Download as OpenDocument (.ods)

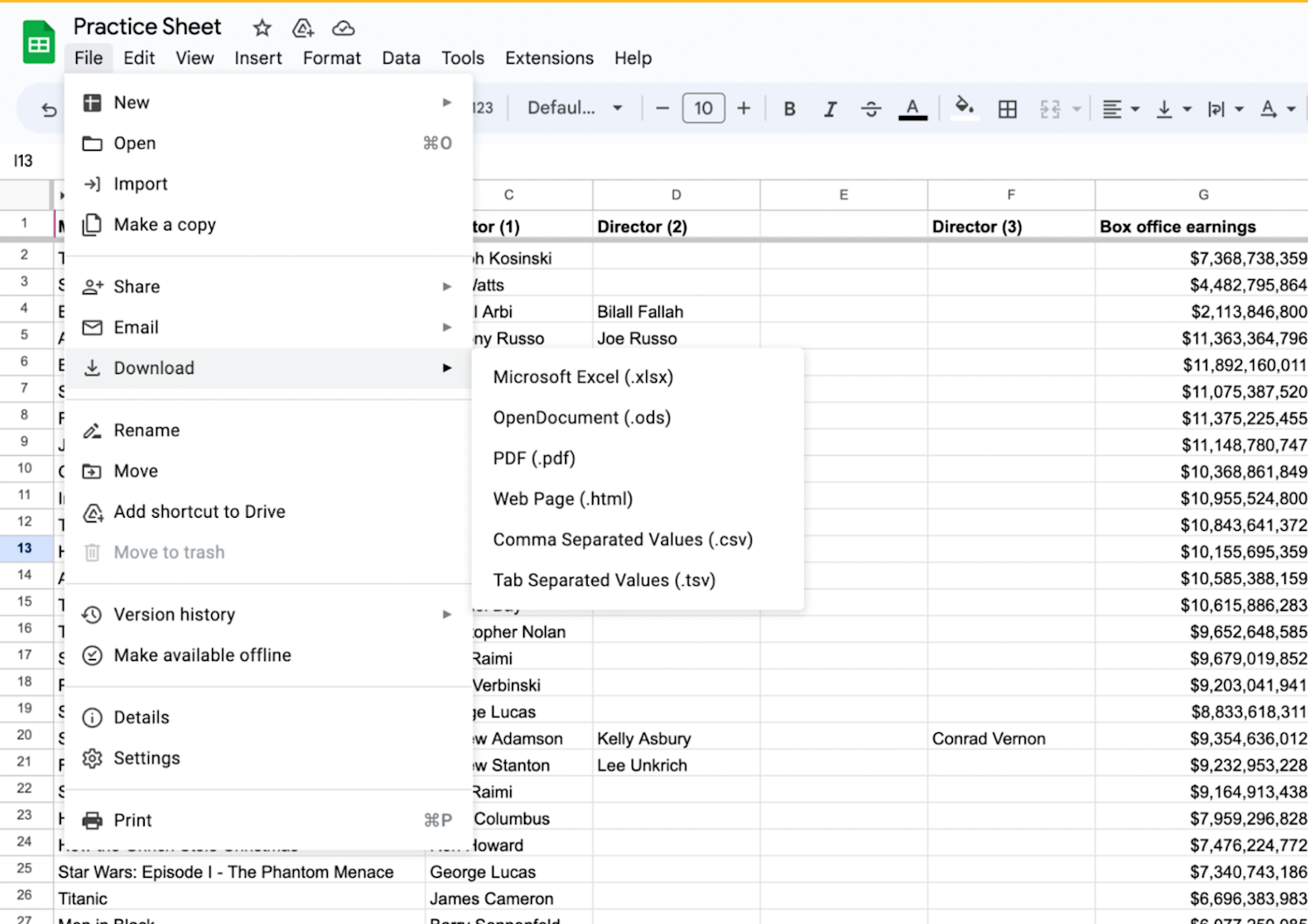pyautogui.click(x=637, y=418)
